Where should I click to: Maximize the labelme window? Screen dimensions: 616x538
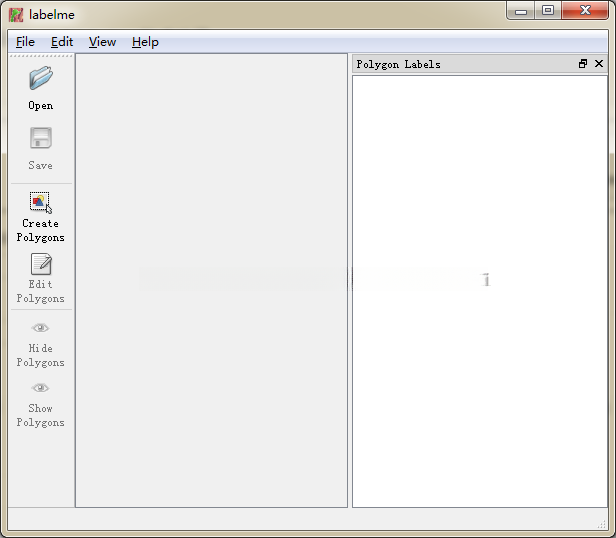[x=548, y=11]
